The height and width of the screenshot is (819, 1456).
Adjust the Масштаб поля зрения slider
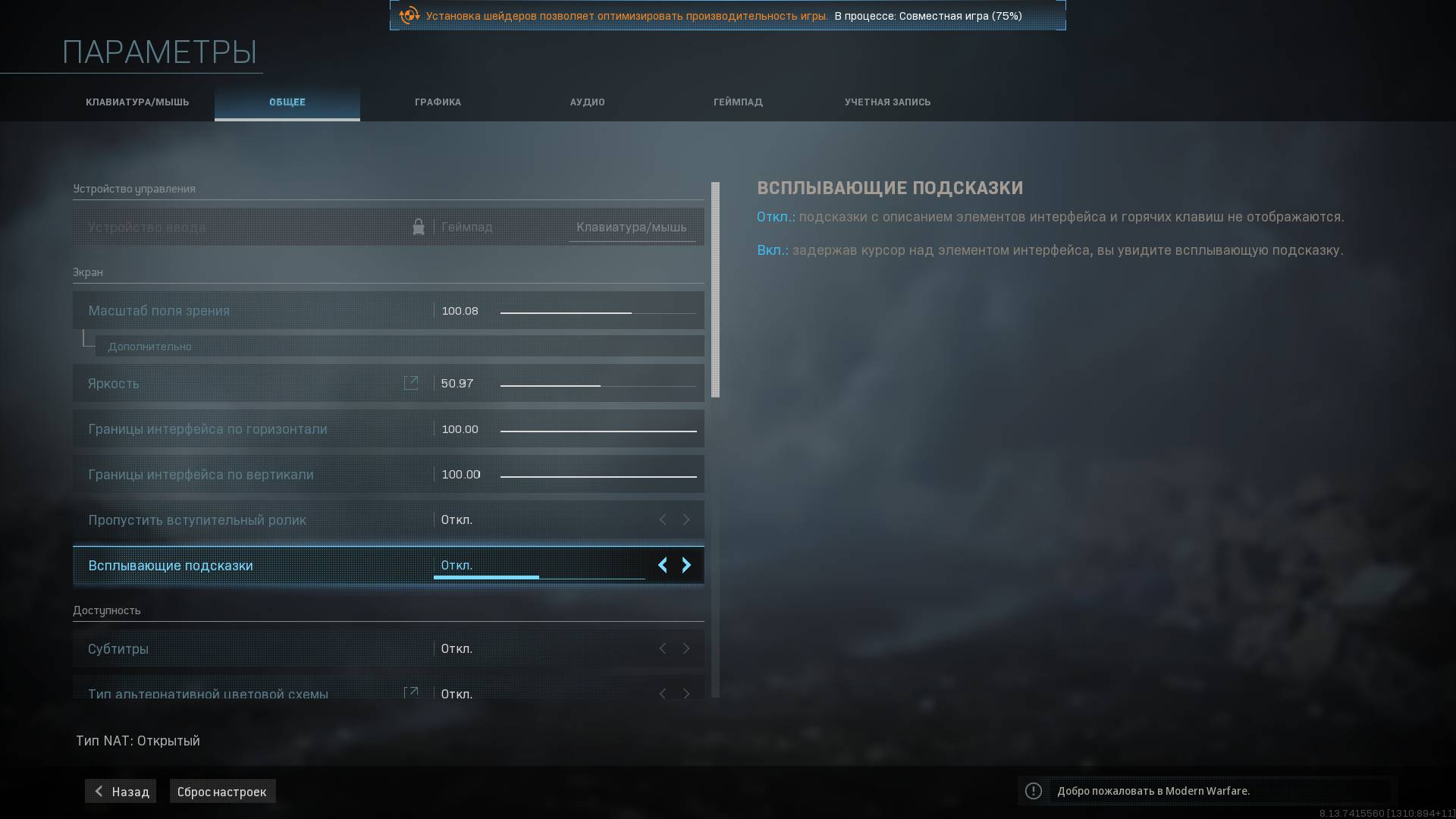pos(598,312)
